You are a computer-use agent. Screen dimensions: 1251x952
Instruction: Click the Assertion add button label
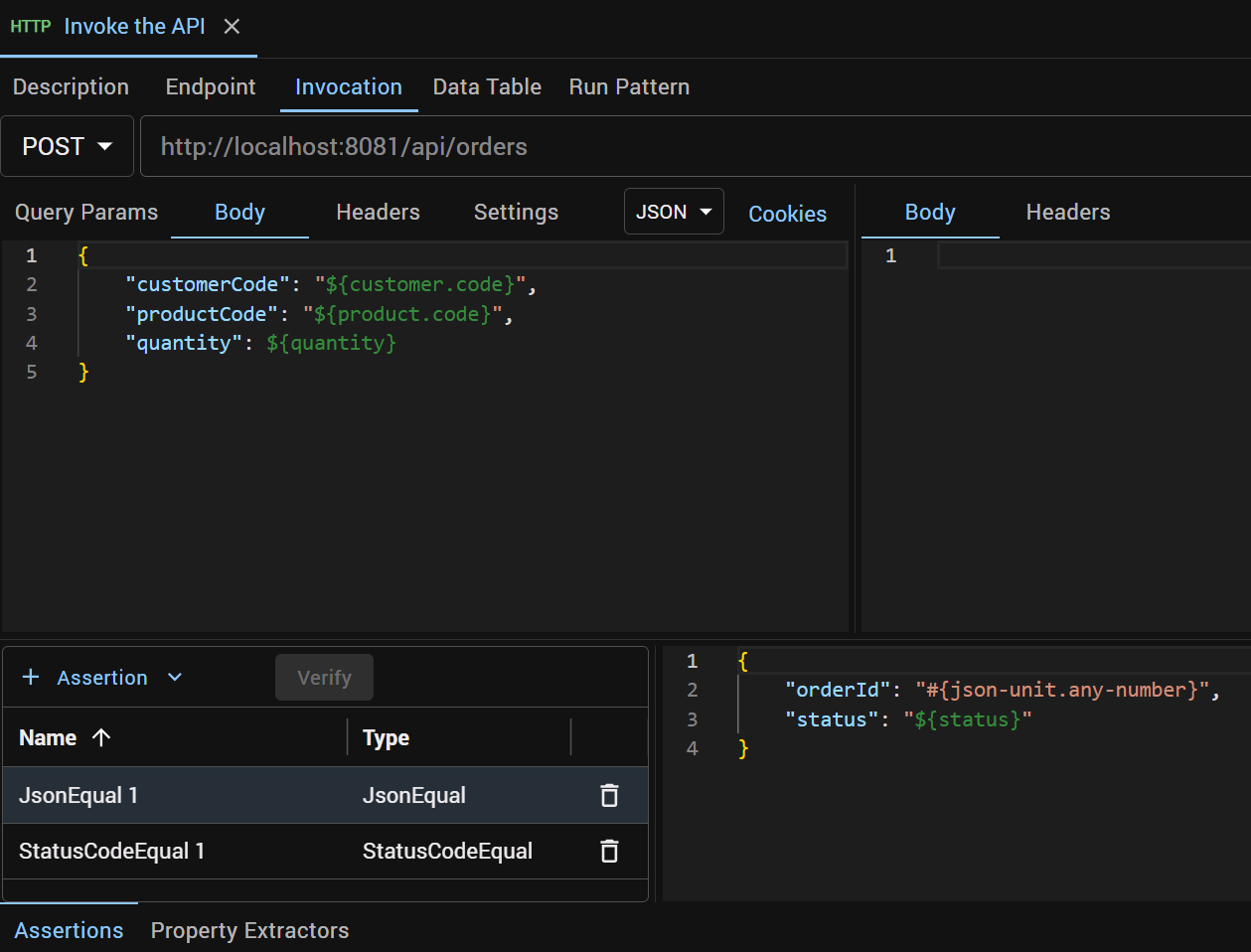tap(102, 678)
